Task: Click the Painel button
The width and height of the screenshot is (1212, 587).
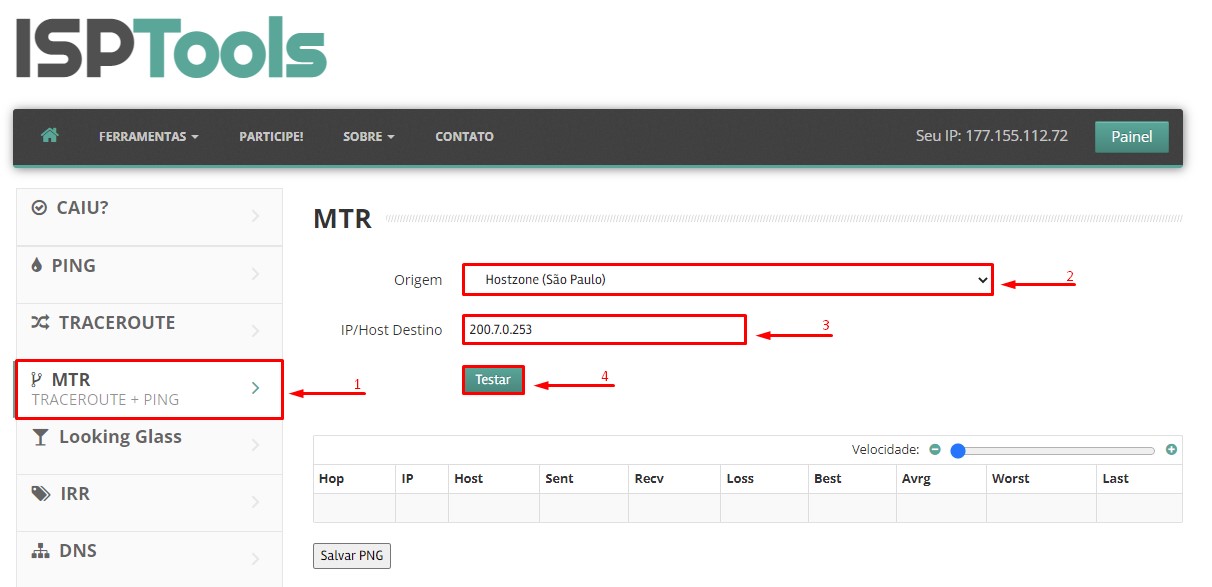Action: tap(1132, 136)
